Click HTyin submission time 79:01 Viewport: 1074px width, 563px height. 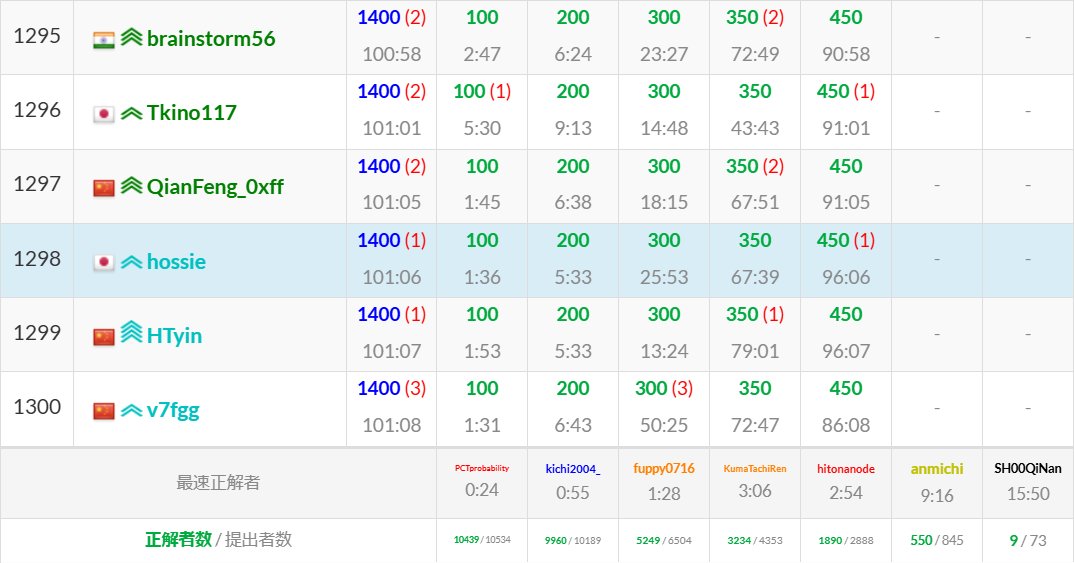[755, 351]
